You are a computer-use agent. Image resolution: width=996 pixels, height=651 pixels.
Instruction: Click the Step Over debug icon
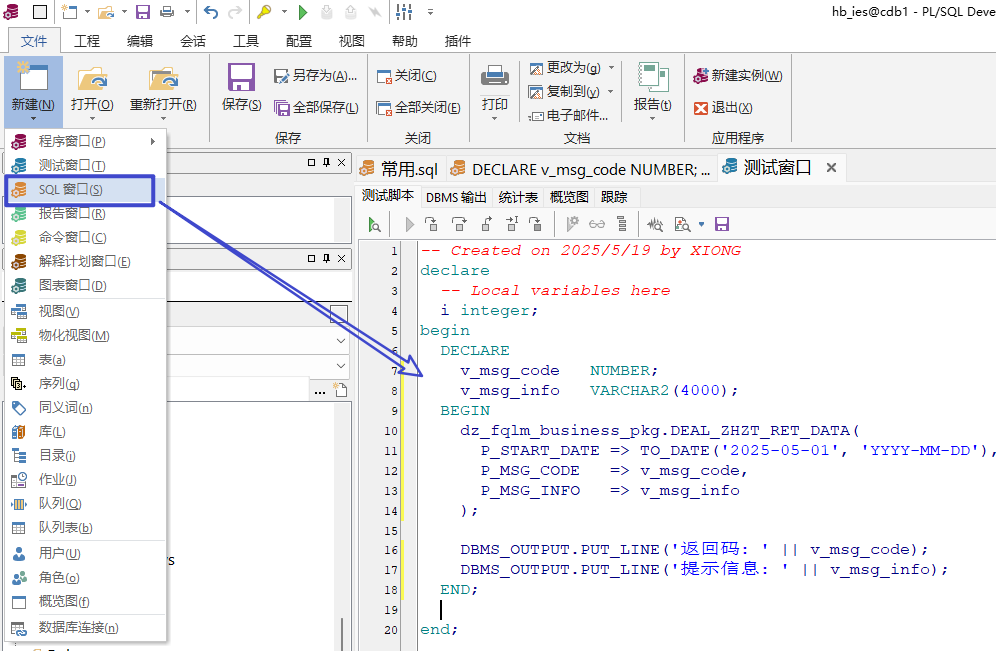[x=459, y=224]
